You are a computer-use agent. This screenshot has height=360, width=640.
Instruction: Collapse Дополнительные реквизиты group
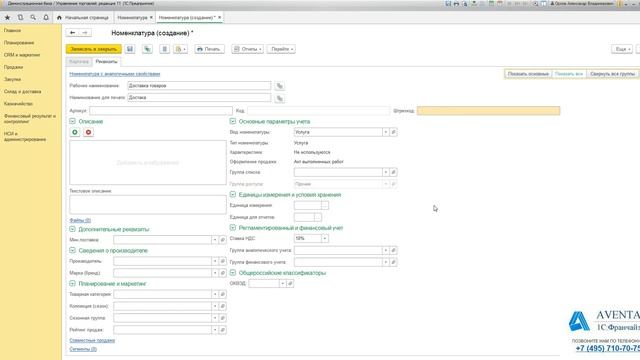click(x=72, y=229)
